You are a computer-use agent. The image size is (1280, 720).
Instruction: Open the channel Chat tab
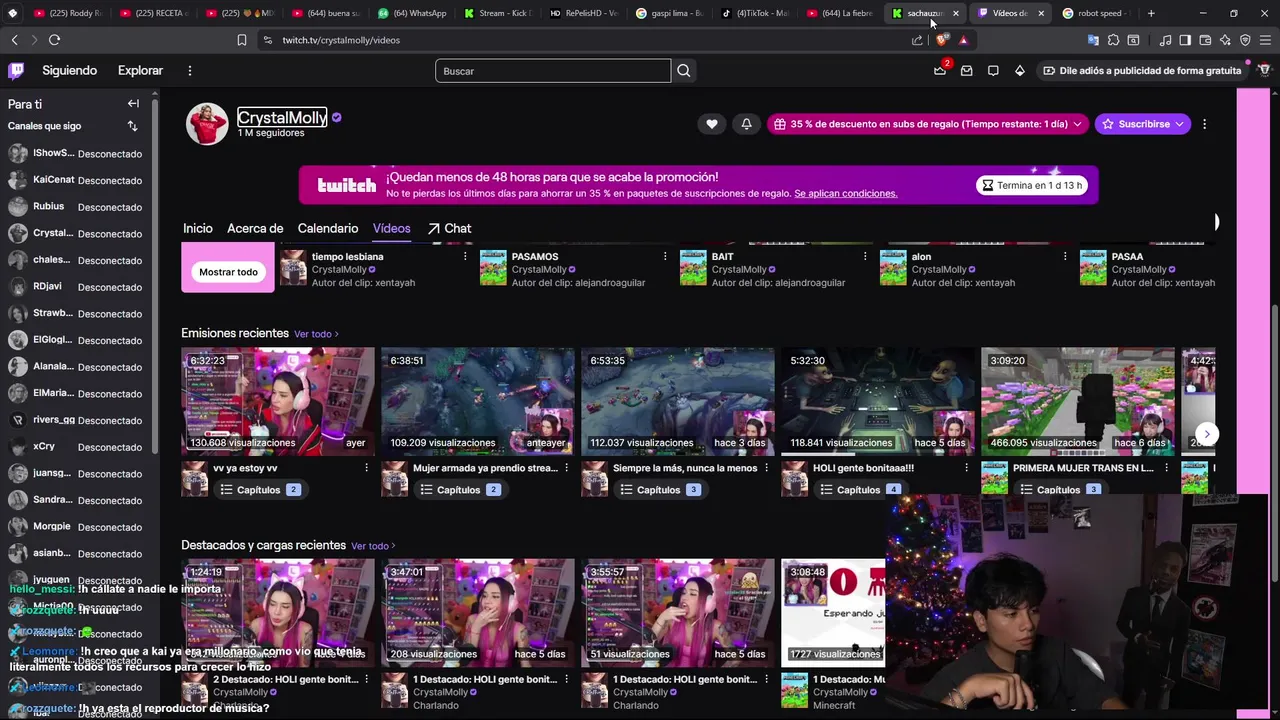449,228
